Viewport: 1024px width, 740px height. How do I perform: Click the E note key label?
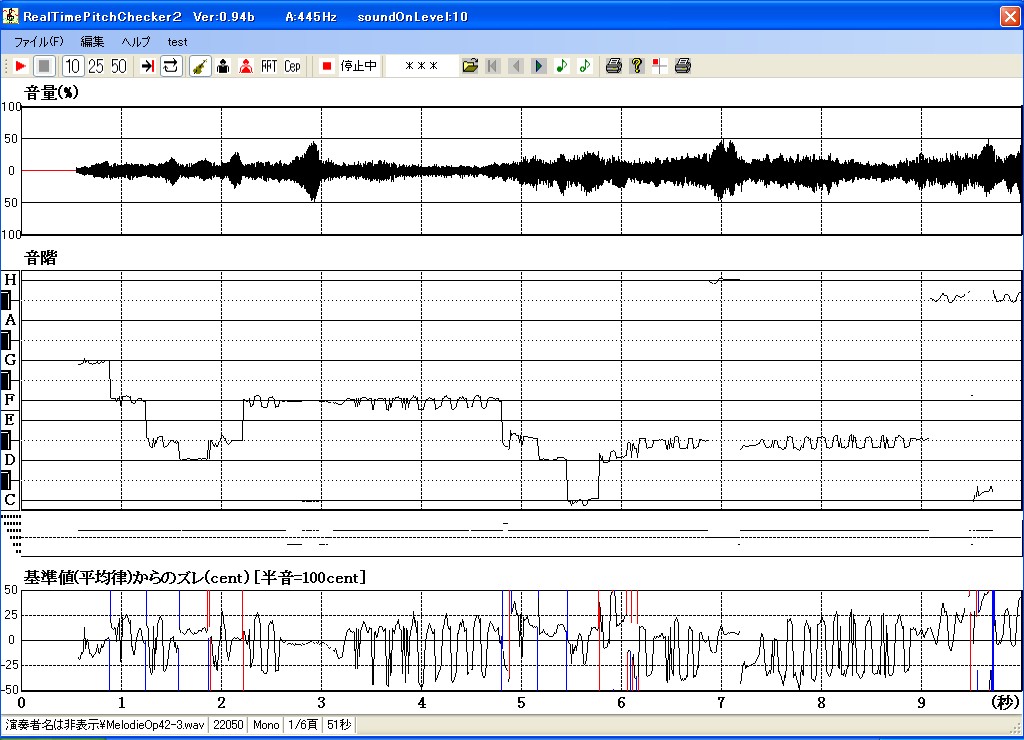tap(10, 420)
